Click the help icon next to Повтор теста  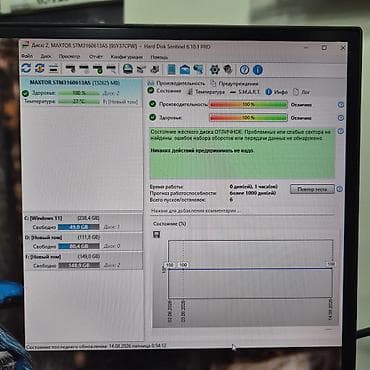point(340,189)
